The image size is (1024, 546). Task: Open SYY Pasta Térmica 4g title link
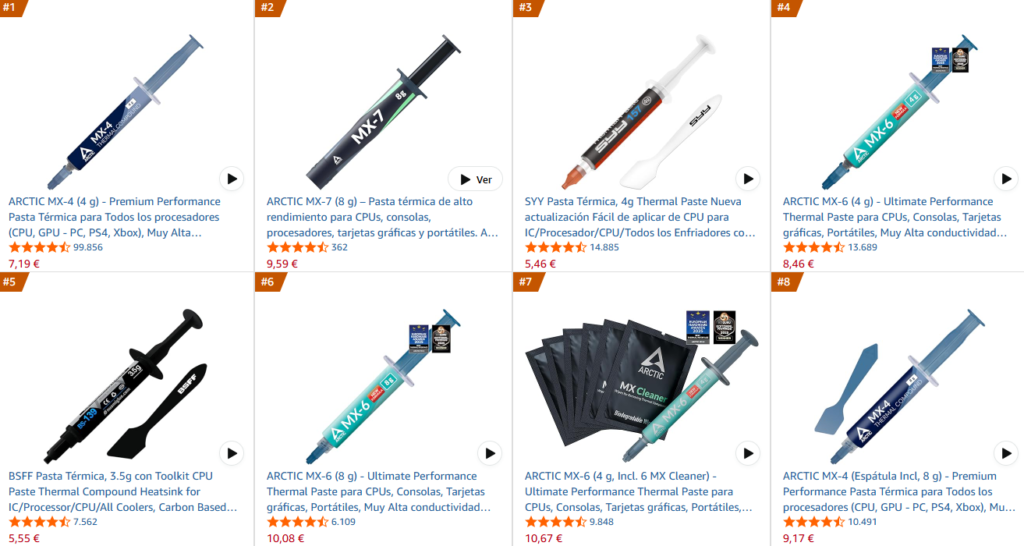640,217
